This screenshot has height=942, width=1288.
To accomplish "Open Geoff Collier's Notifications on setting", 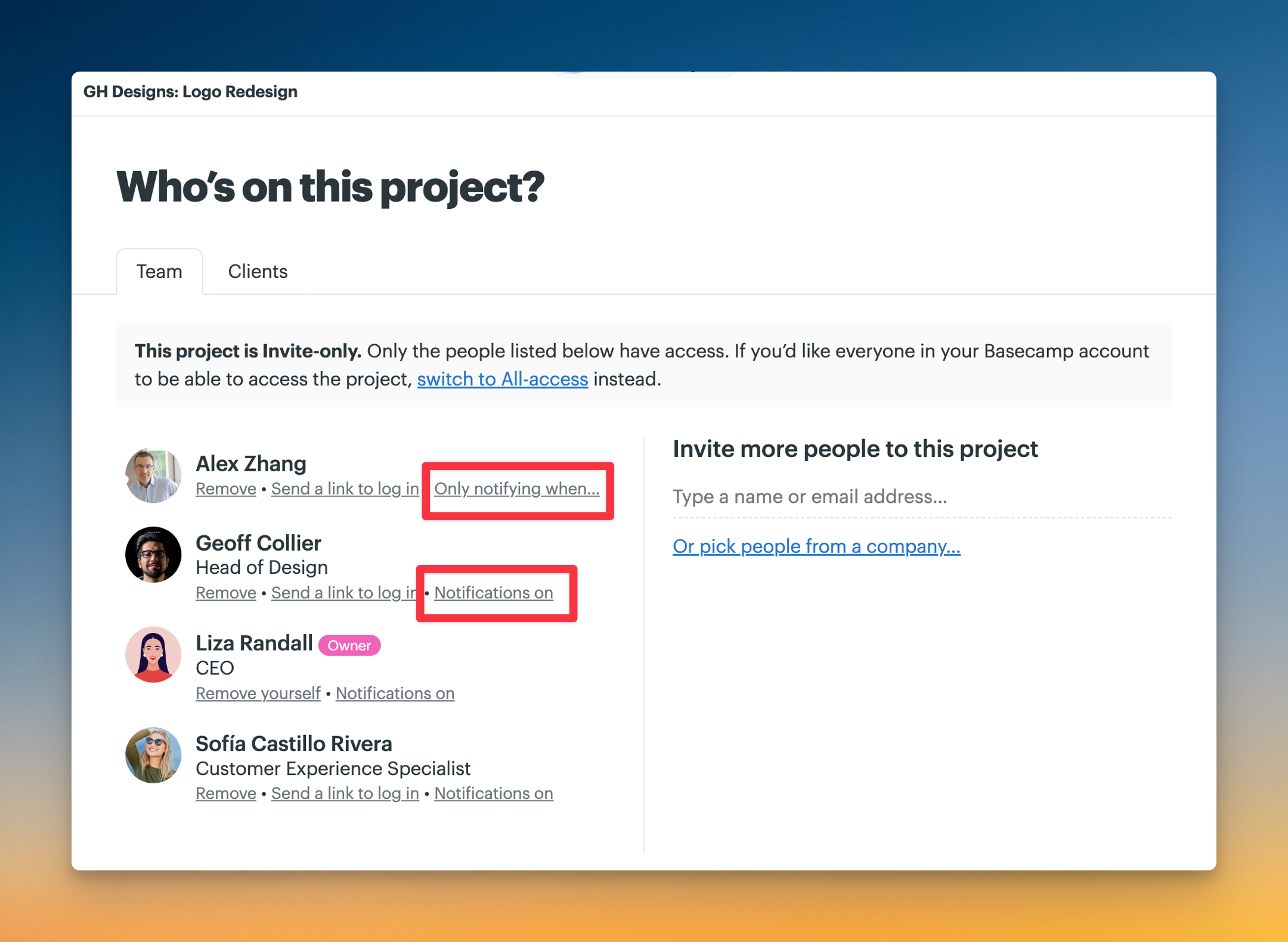I will click(493, 592).
